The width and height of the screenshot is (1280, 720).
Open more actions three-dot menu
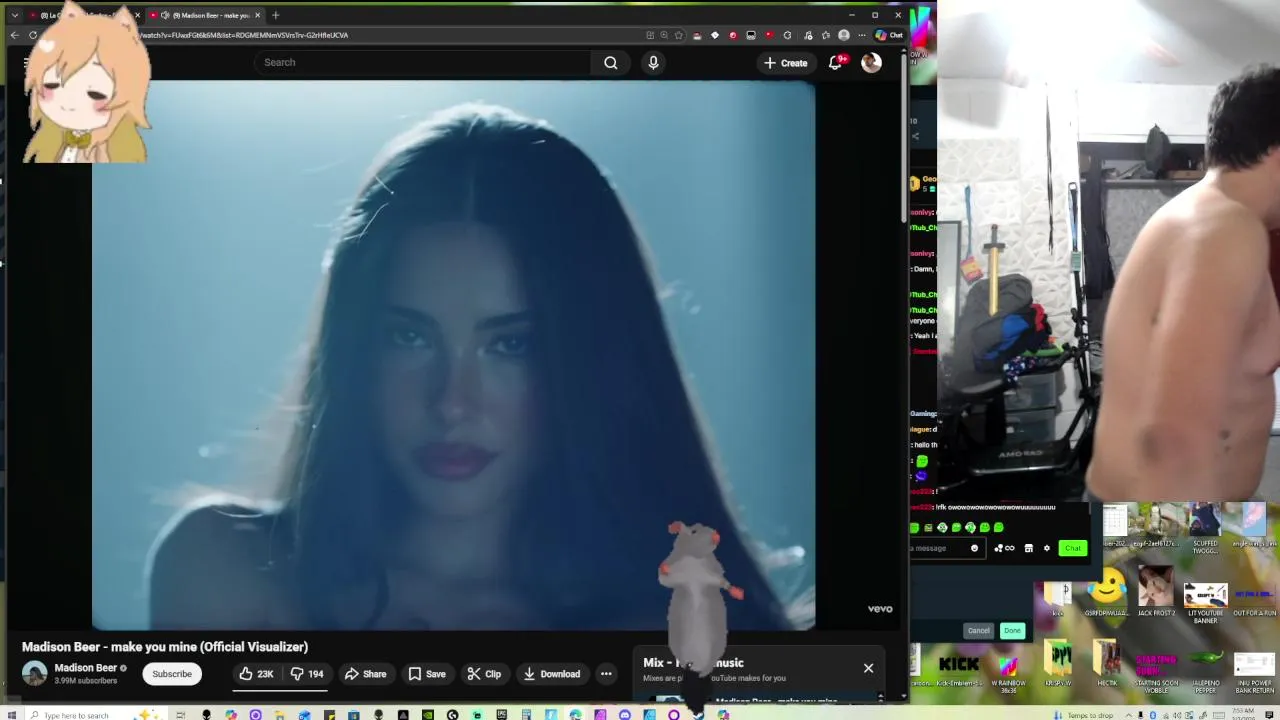coord(606,674)
